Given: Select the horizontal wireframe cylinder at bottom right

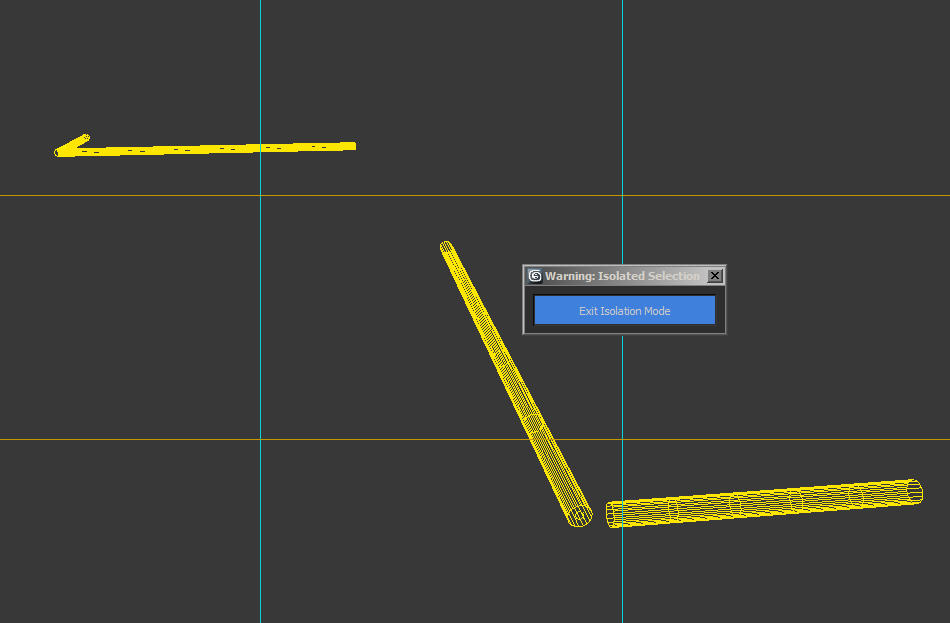Looking at the screenshot, I should pyautogui.click(x=765, y=503).
